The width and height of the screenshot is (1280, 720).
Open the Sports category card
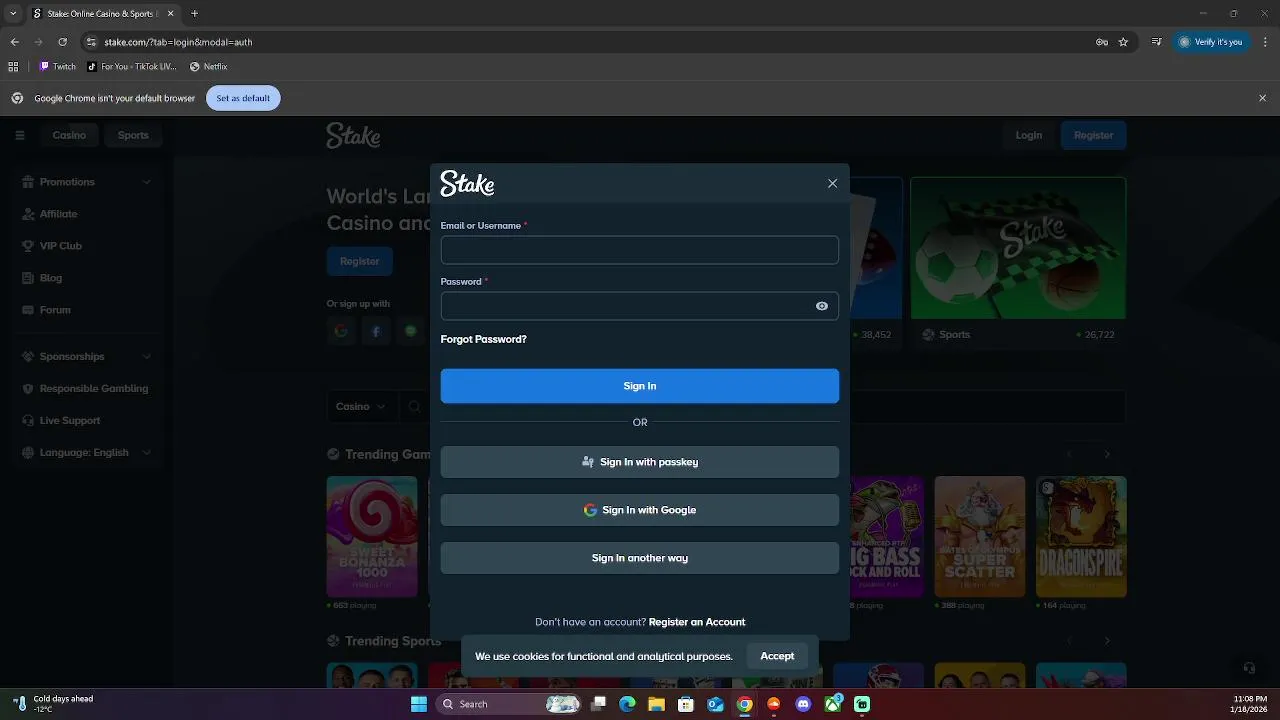coord(1018,262)
